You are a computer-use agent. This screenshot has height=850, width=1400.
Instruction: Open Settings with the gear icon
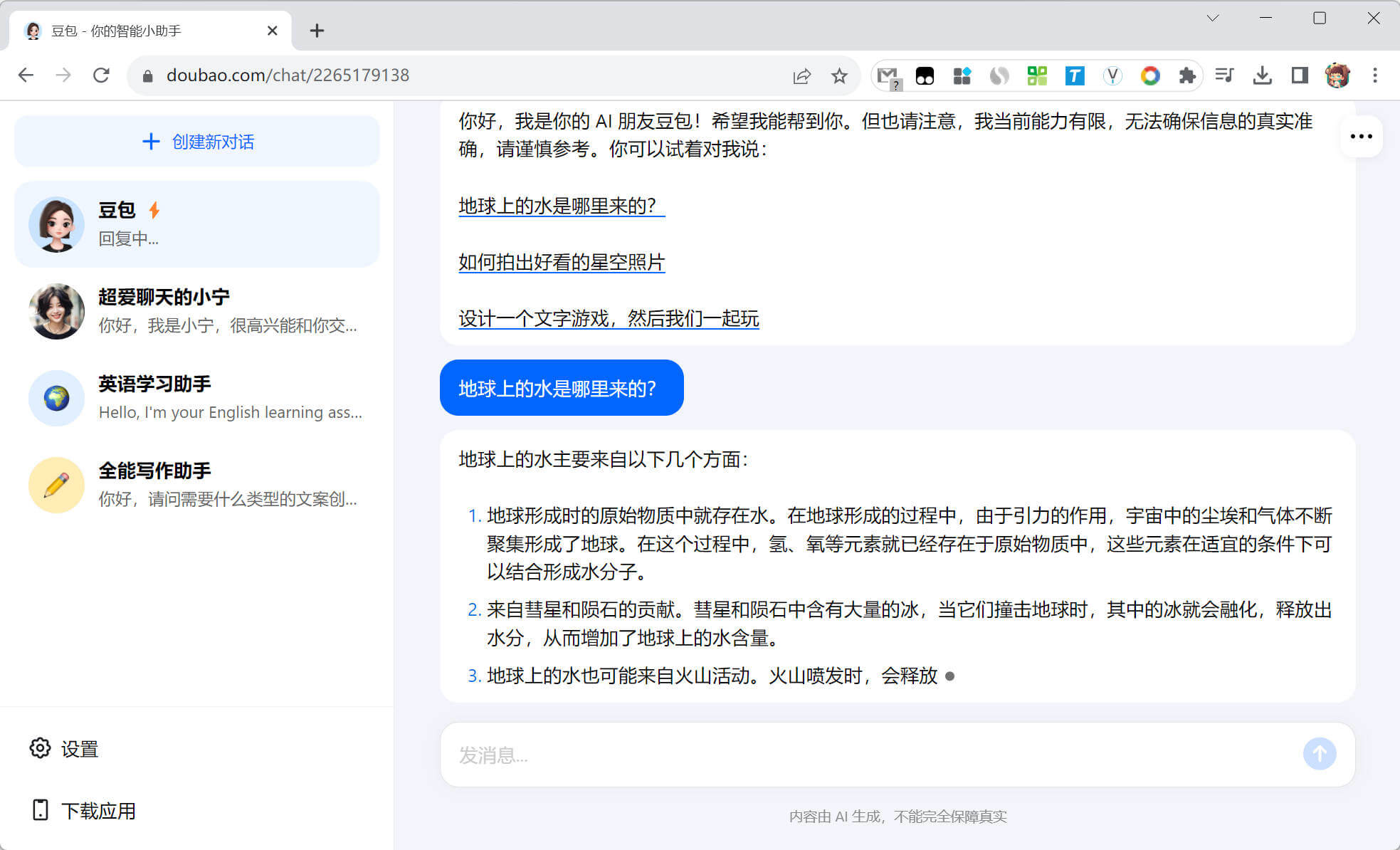(x=40, y=748)
